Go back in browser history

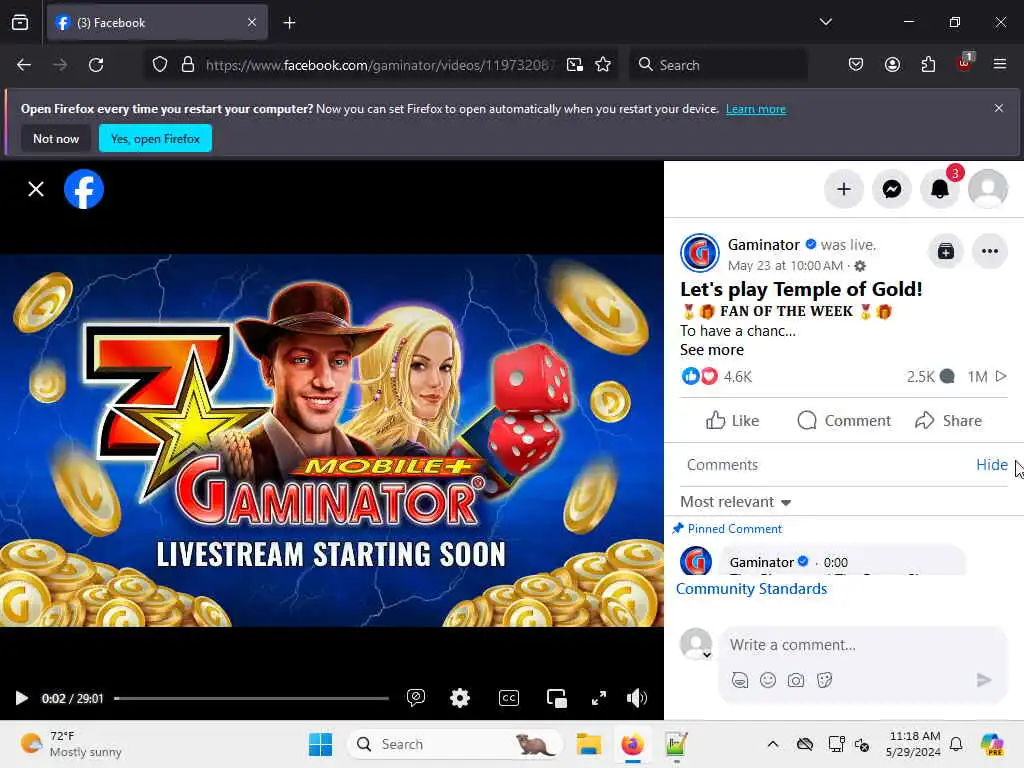[x=24, y=65]
